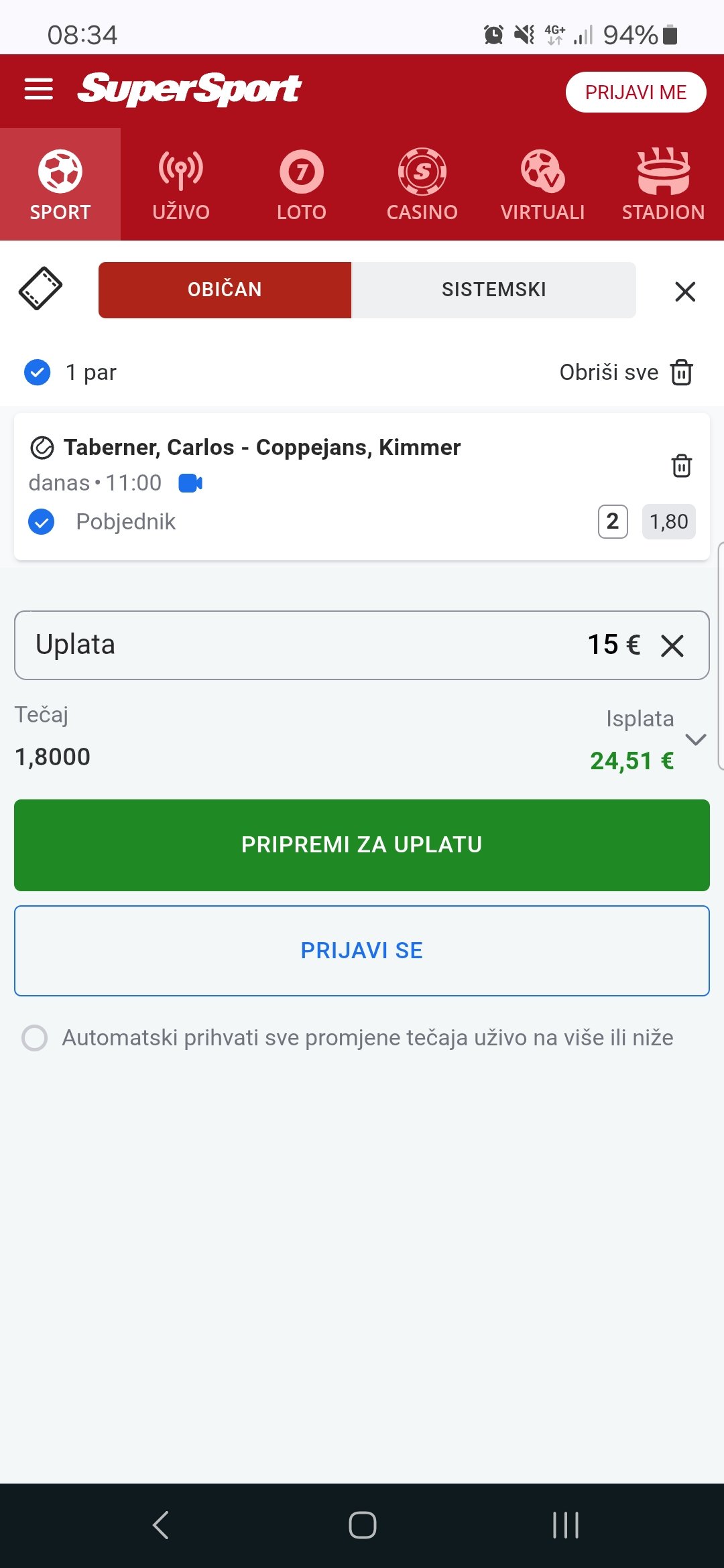Open the Loto section
724x1568 pixels.
[302, 184]
